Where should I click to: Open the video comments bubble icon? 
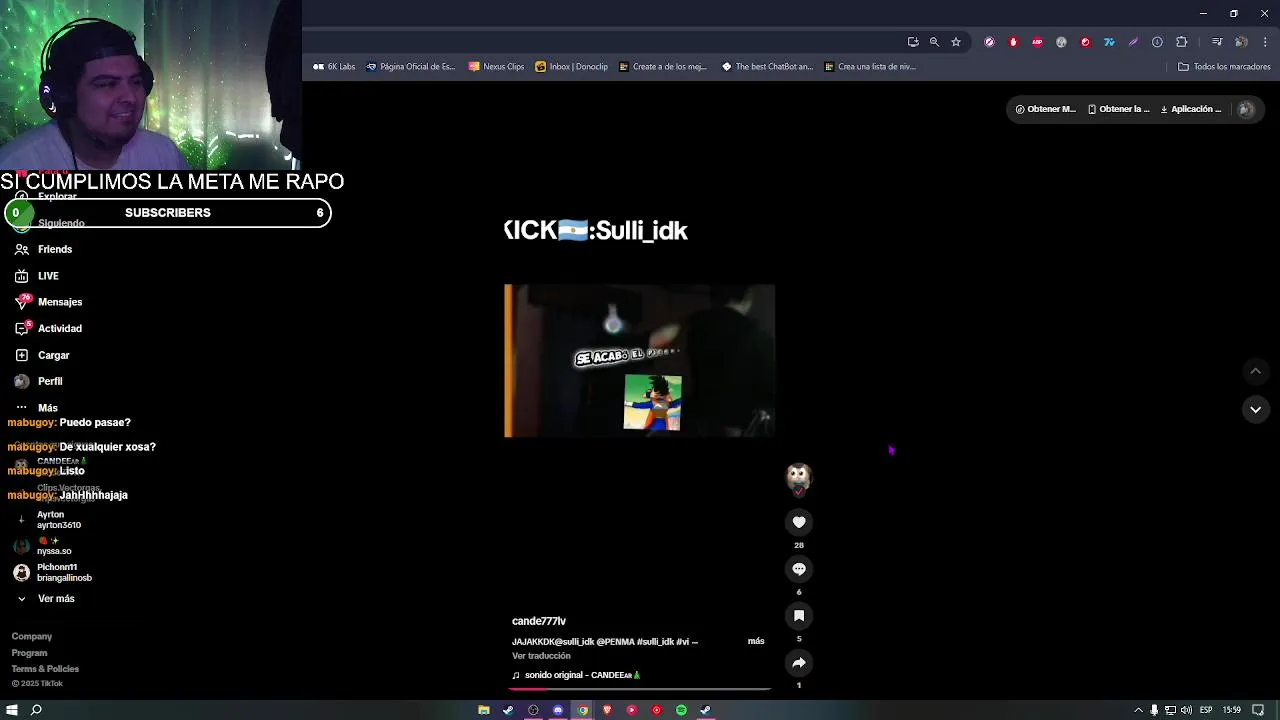coord(799,569)
